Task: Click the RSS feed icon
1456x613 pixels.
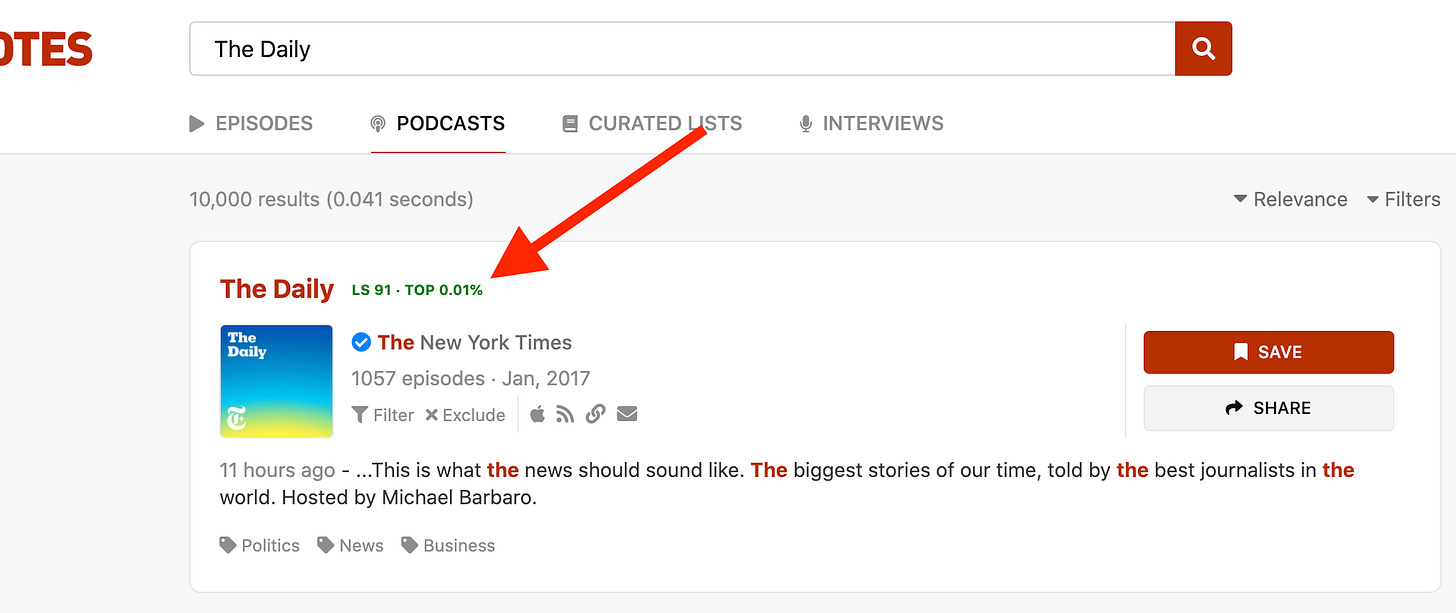Action: 565,414
